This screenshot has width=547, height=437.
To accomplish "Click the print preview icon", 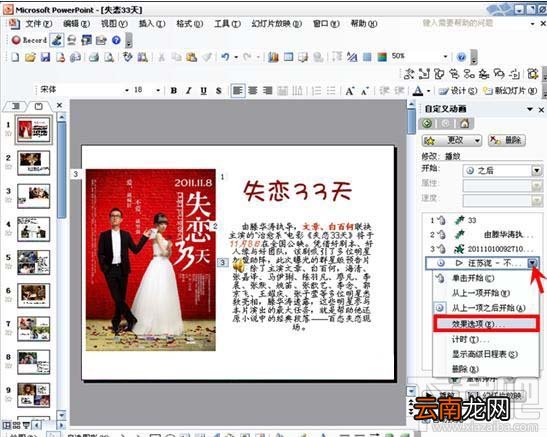I will point(108,57).
